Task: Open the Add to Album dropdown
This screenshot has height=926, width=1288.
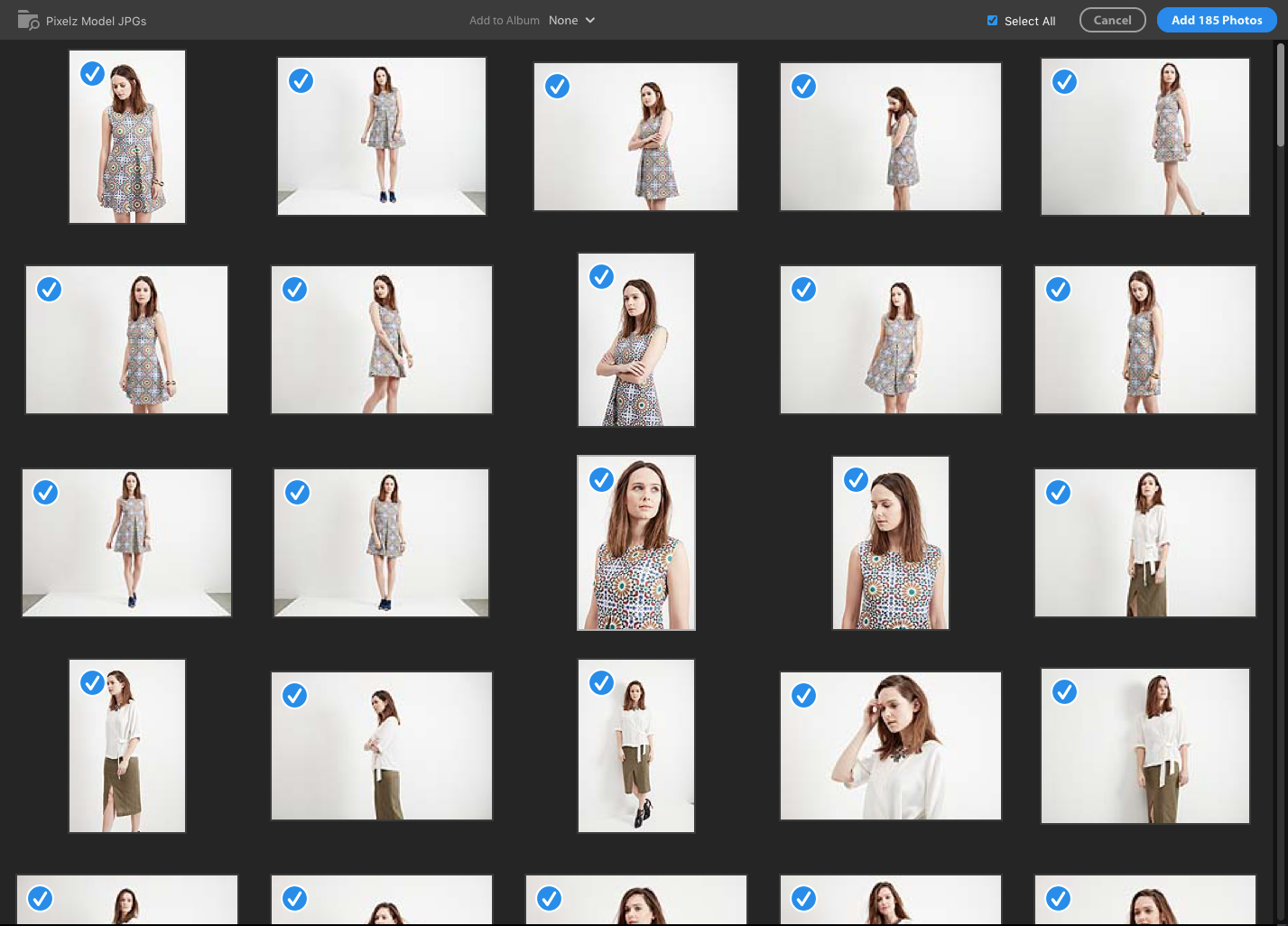Action: coord(571,21)
